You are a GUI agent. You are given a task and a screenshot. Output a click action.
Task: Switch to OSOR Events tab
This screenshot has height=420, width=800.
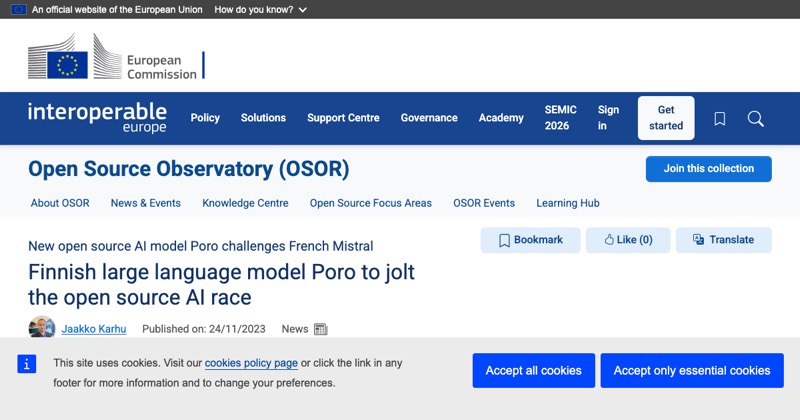(x=484, y=203)
